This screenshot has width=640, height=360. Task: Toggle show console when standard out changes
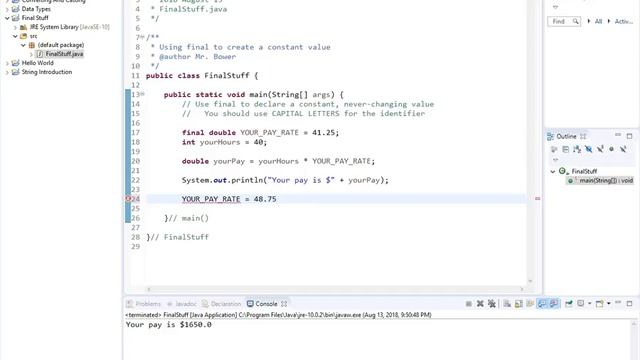pyautogui.click(x=542, y=304)
